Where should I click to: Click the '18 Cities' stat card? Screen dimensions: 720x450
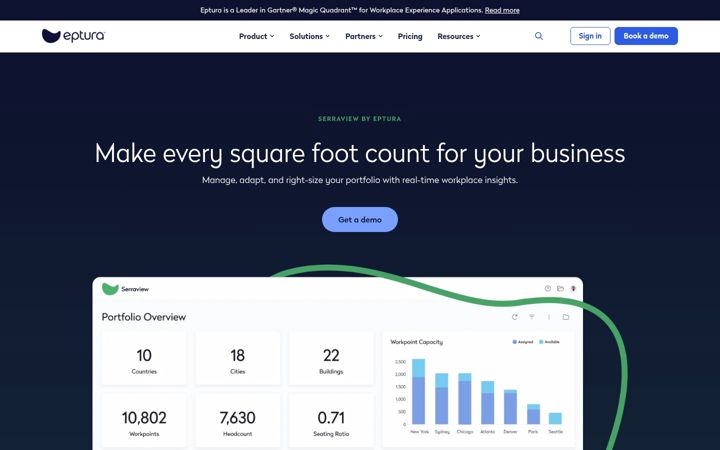click(x=237, y=359)
